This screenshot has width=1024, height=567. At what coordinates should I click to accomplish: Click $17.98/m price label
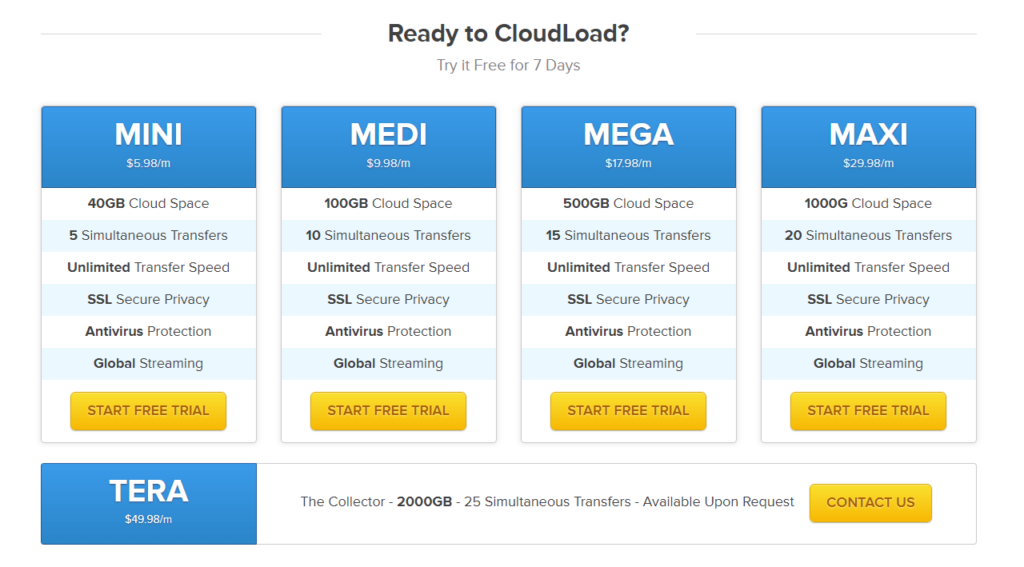pyautogui.click(x=628, y=163)
